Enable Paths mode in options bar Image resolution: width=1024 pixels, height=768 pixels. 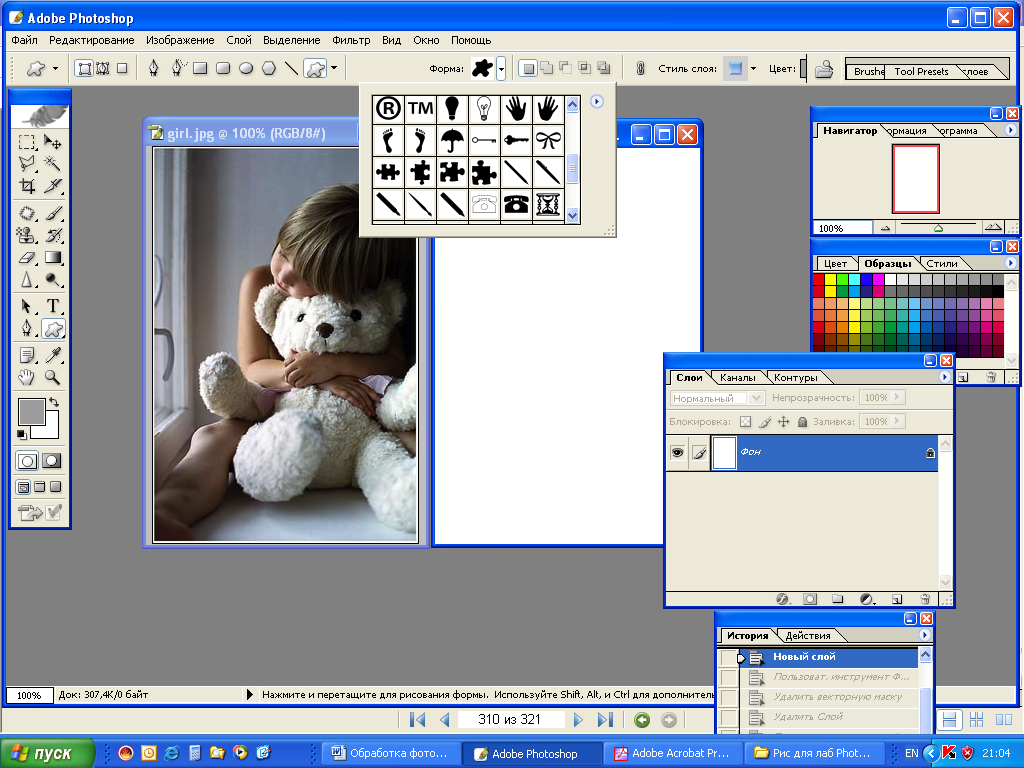coord(103,68)
